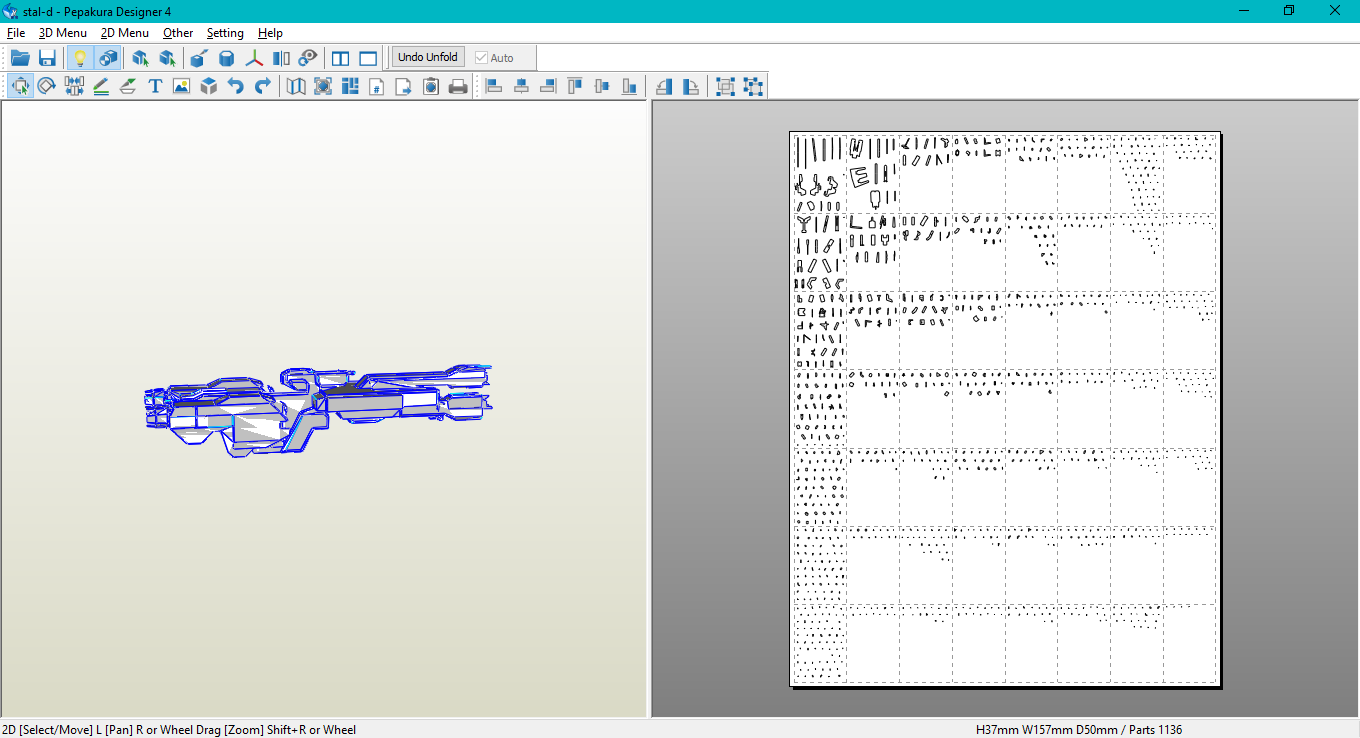Align selected parts to vertical center
Image resolution: width=1360 pixels, height=738 pixels.
[602, 86]
